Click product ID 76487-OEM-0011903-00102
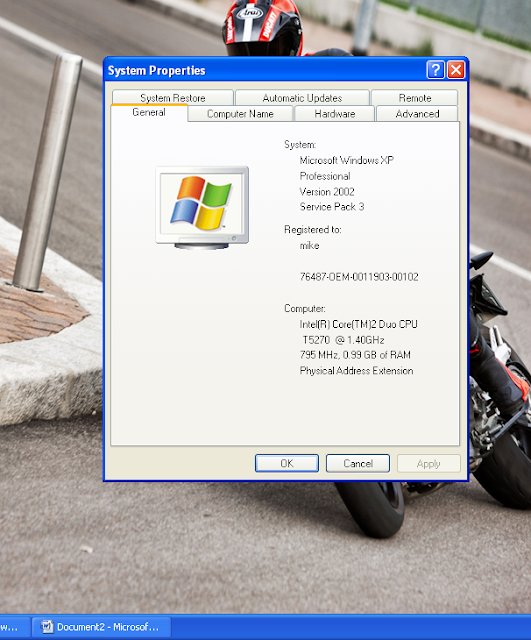531x640 pixels. 359,277
